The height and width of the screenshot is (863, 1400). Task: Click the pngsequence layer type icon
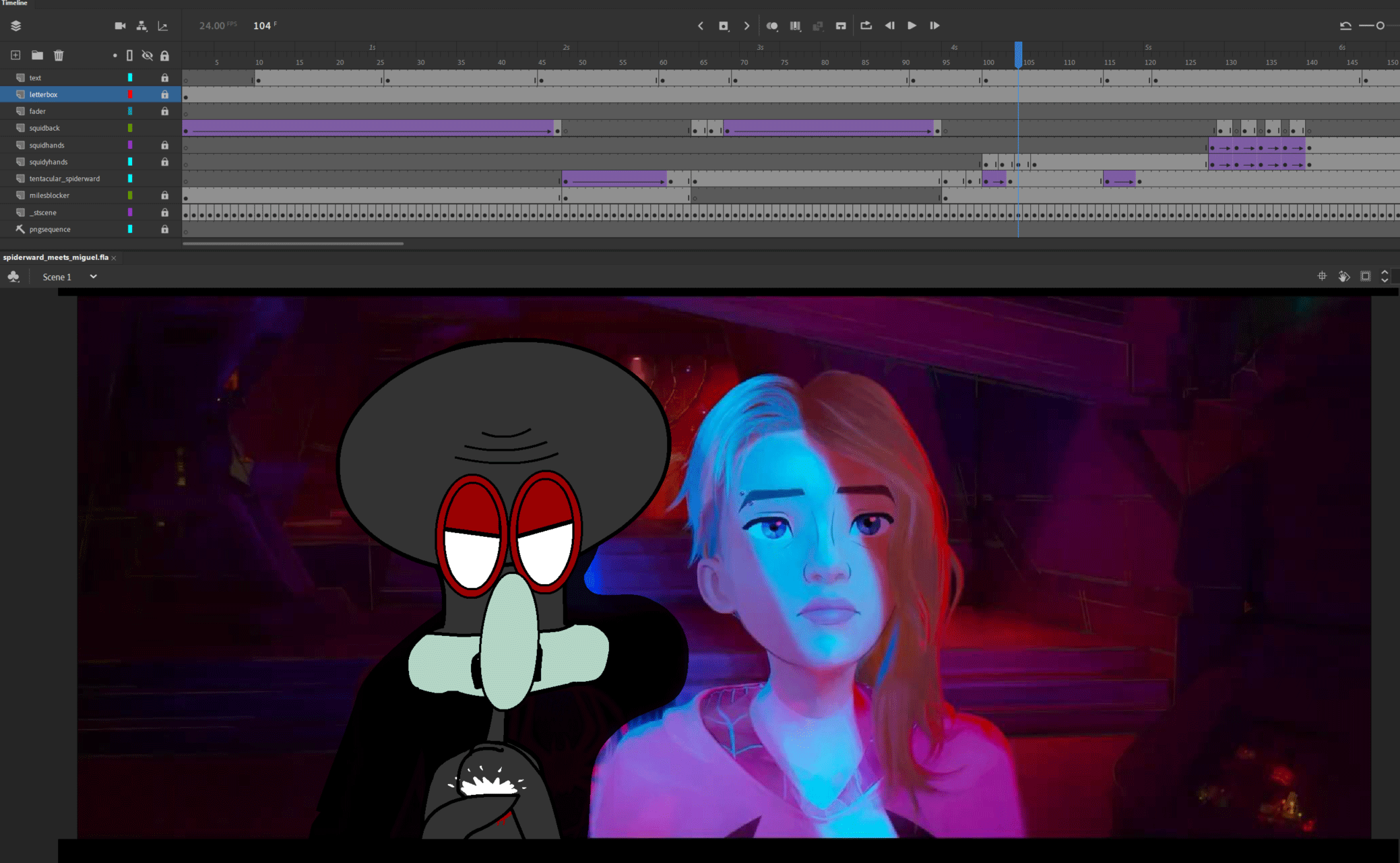coord(20,229)
